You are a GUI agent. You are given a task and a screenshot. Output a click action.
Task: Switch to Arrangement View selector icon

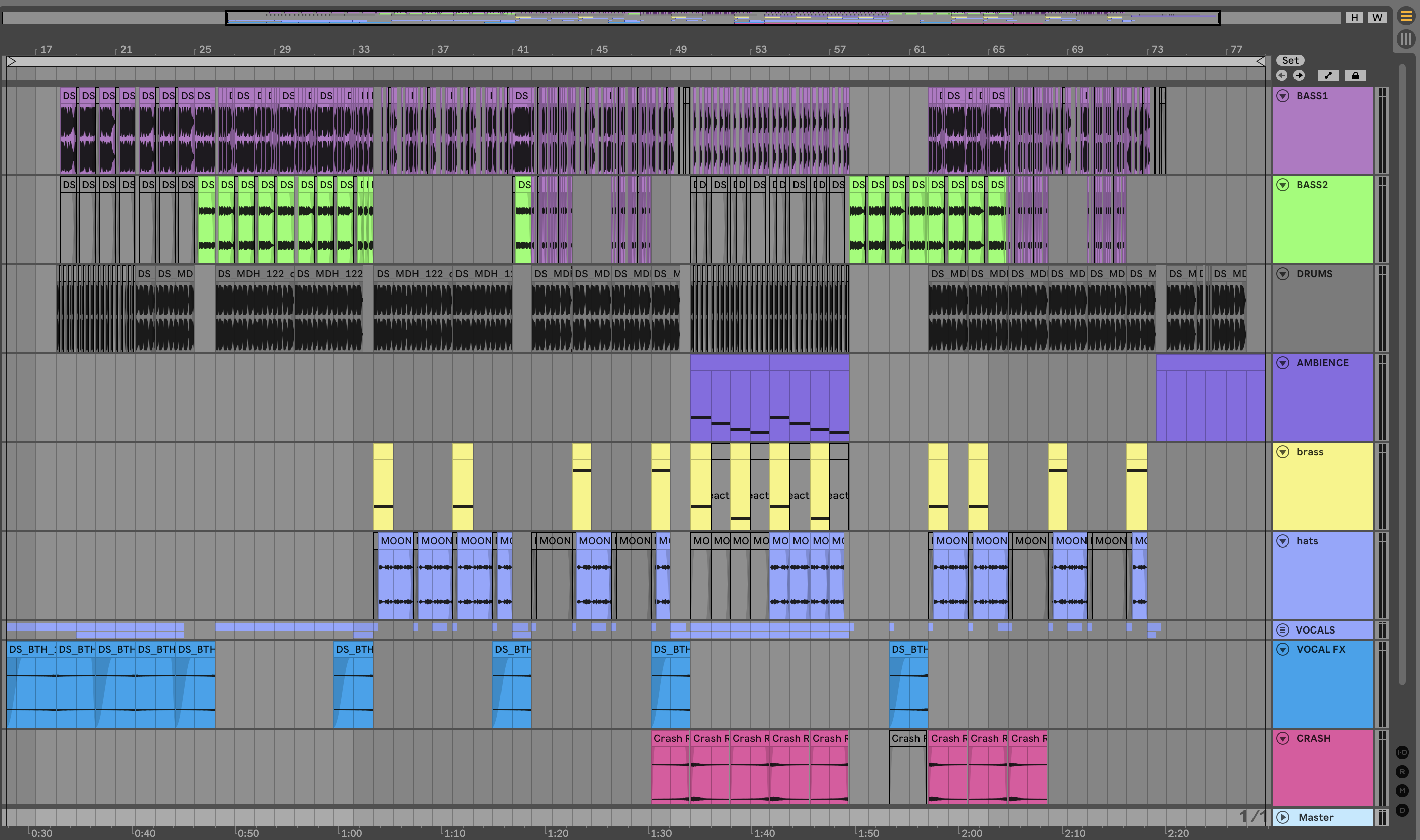coord(1406,16)
